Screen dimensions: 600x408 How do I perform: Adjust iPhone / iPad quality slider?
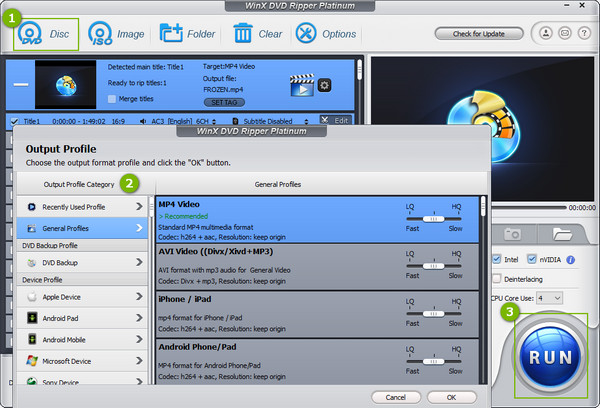click(434, 314)
